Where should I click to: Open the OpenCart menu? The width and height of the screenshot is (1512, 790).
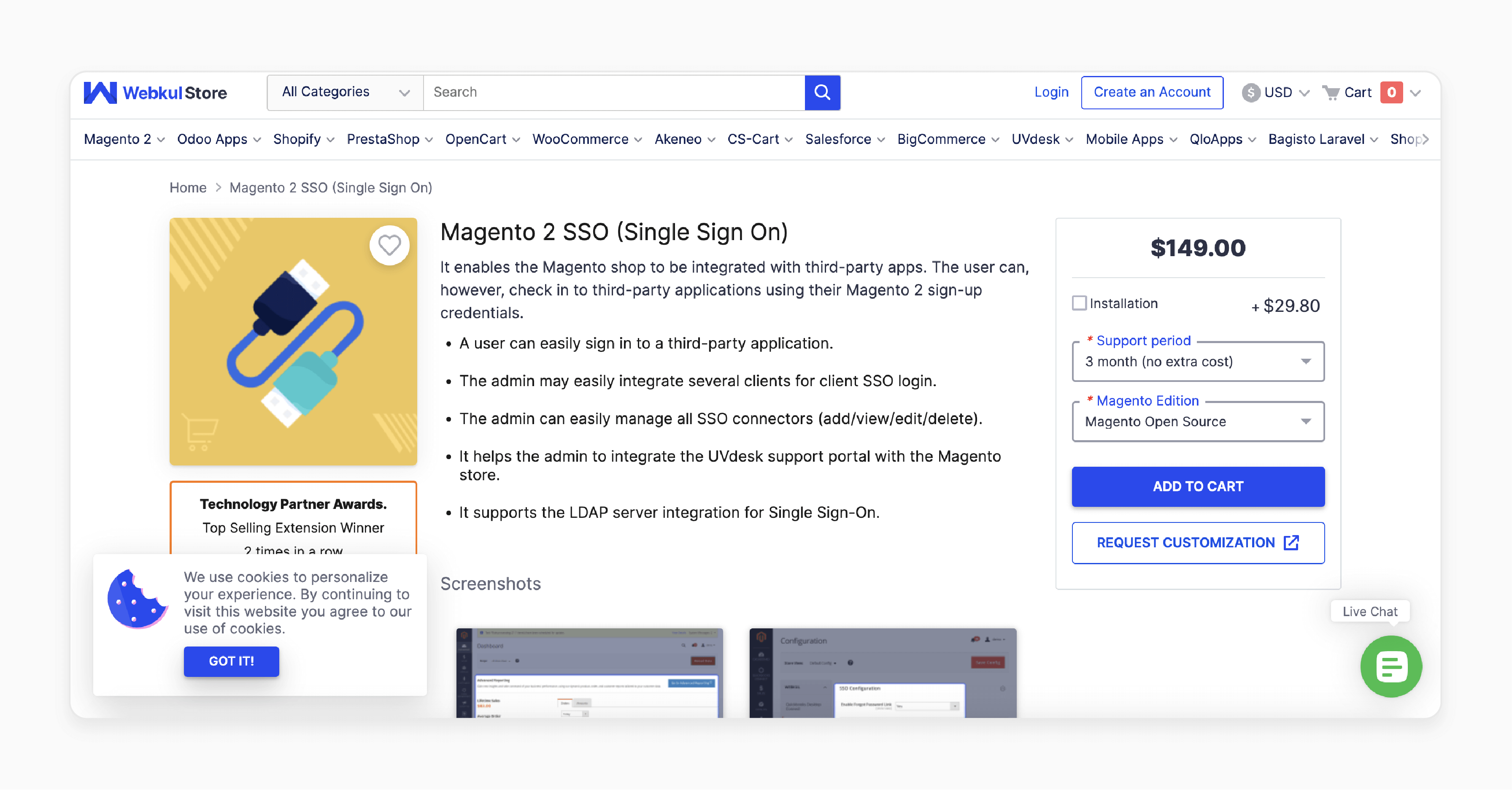click(483, 139)
